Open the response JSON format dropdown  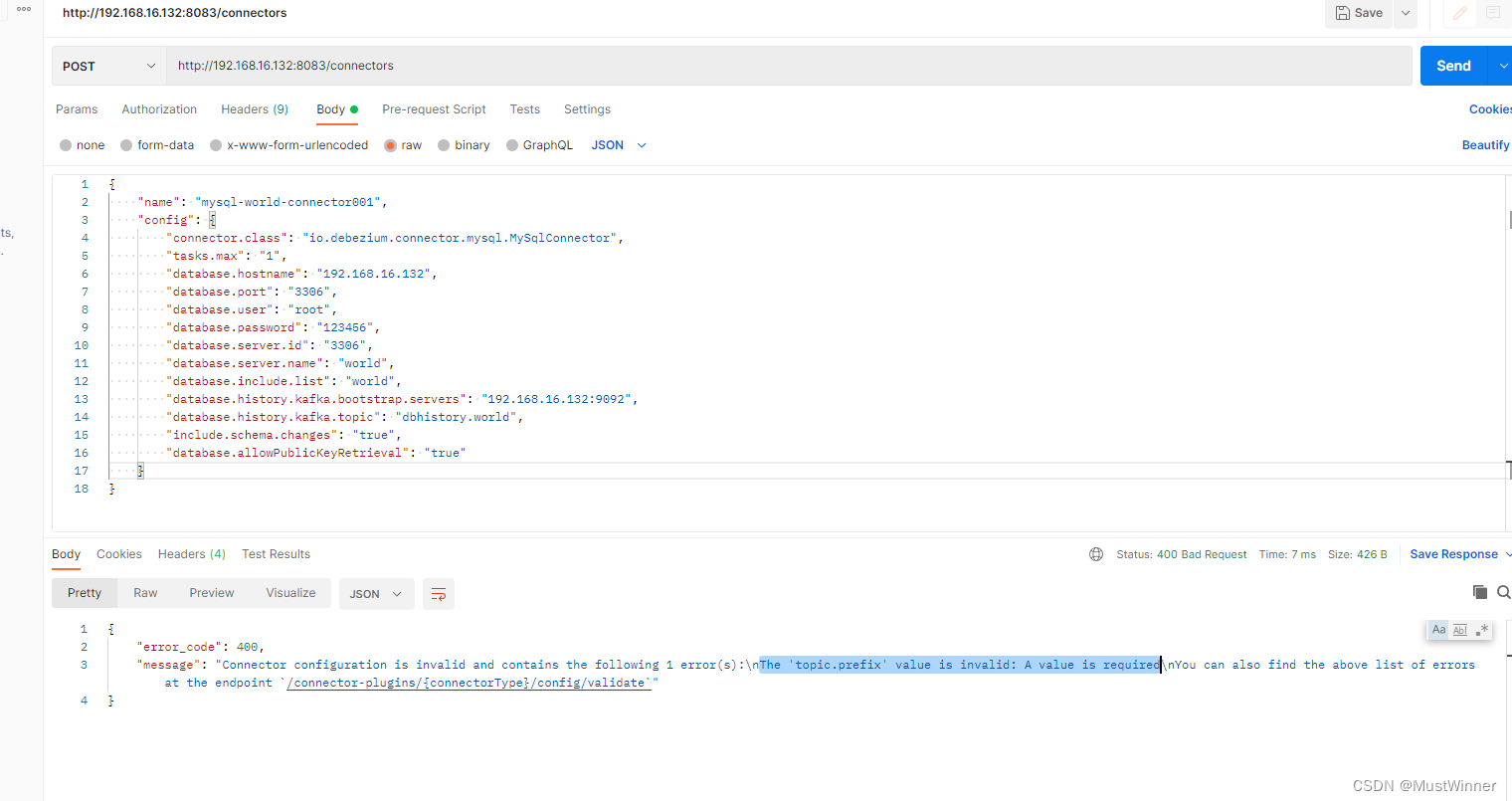(x=376, y=594)
